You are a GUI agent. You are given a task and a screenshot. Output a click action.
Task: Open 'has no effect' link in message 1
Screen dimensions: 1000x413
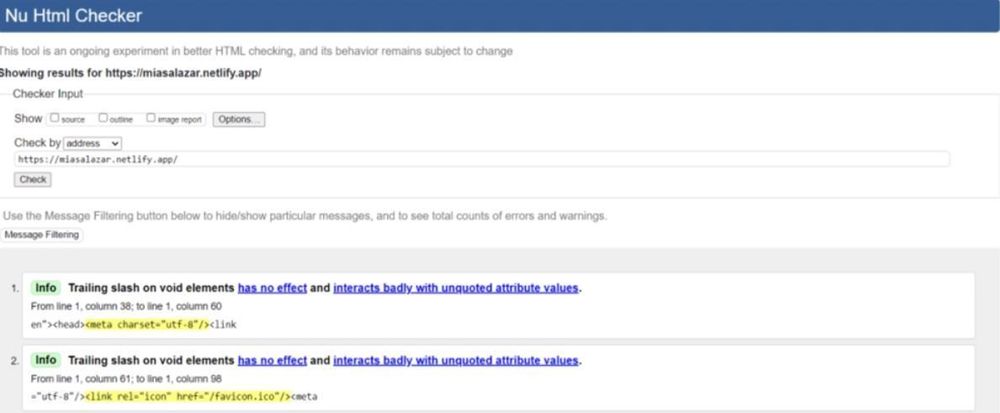[272, 288]
